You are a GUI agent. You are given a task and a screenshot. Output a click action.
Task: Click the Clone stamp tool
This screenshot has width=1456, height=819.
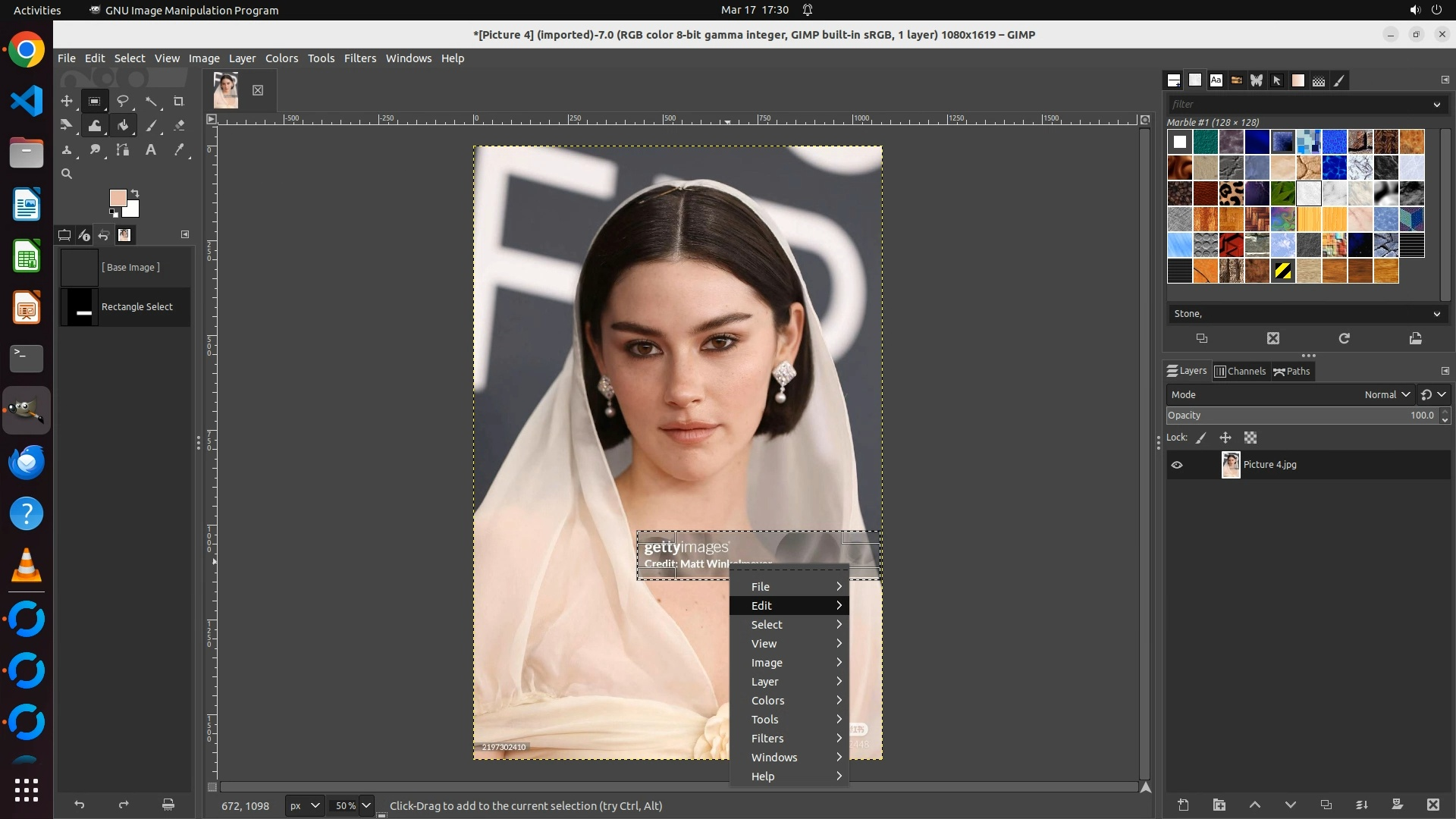point(67,150)
